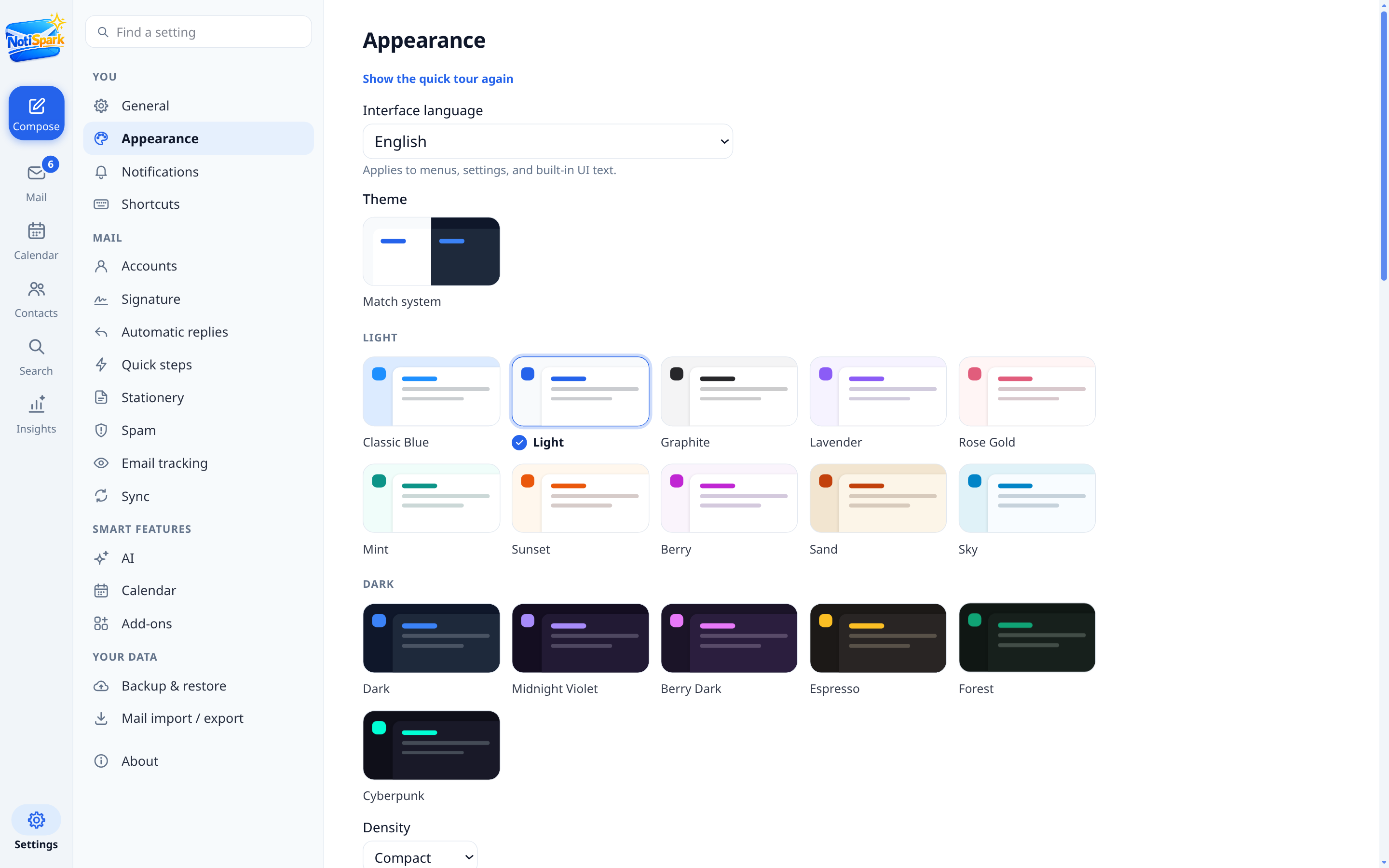Select Quick steps in sidebar
This screenshot has width=1389, height=868.
199,365
